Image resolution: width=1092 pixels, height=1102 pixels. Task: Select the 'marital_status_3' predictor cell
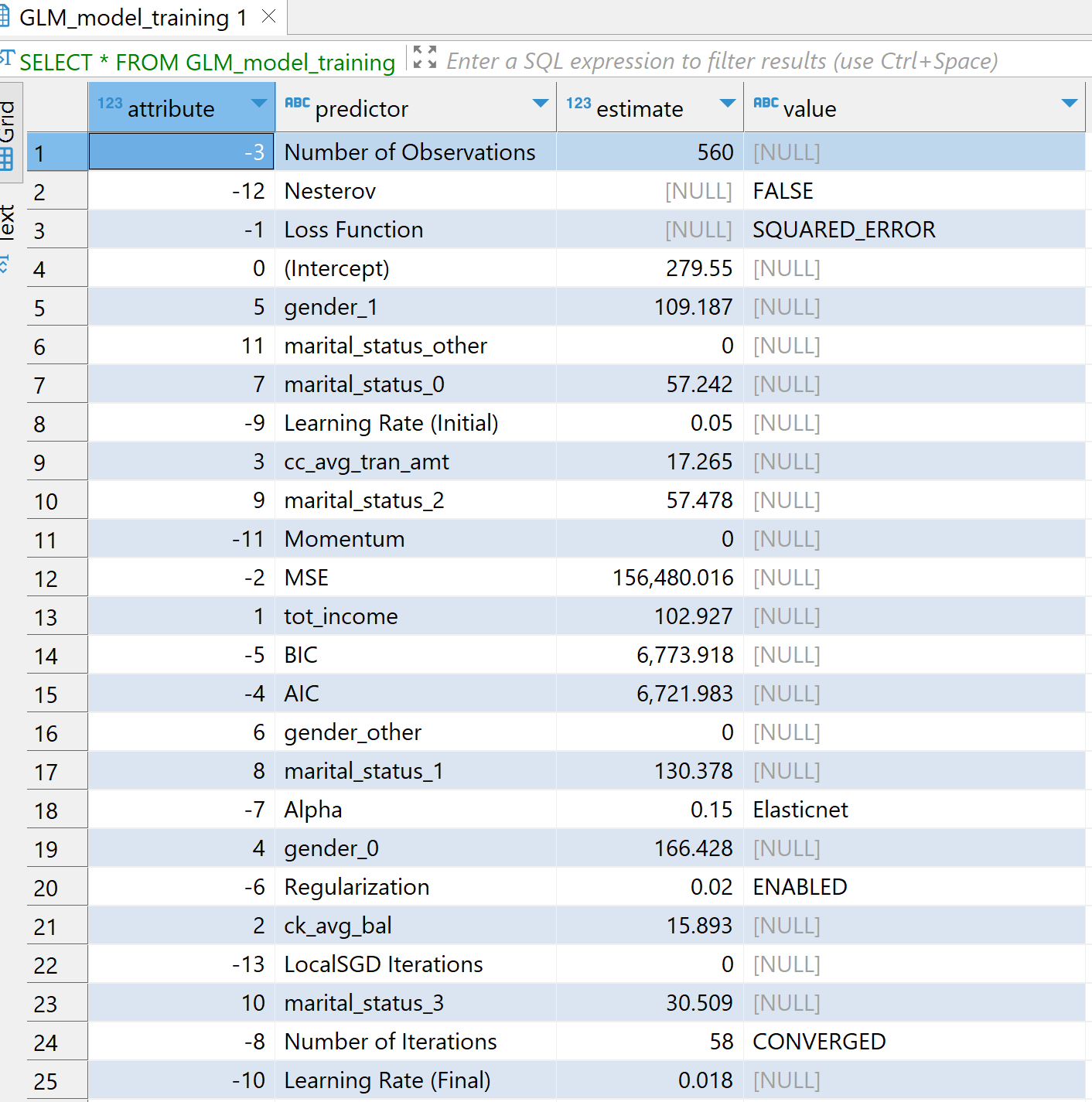(416, 1003)
